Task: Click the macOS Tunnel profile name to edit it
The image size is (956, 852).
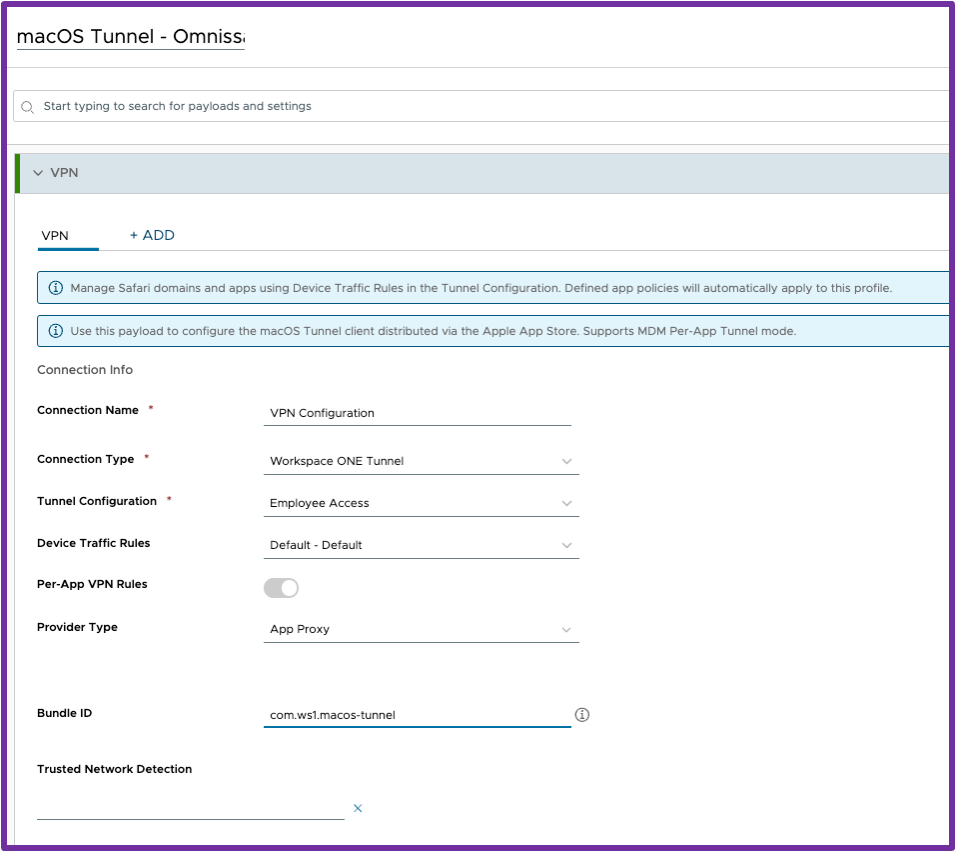Action: click(130, 36)
